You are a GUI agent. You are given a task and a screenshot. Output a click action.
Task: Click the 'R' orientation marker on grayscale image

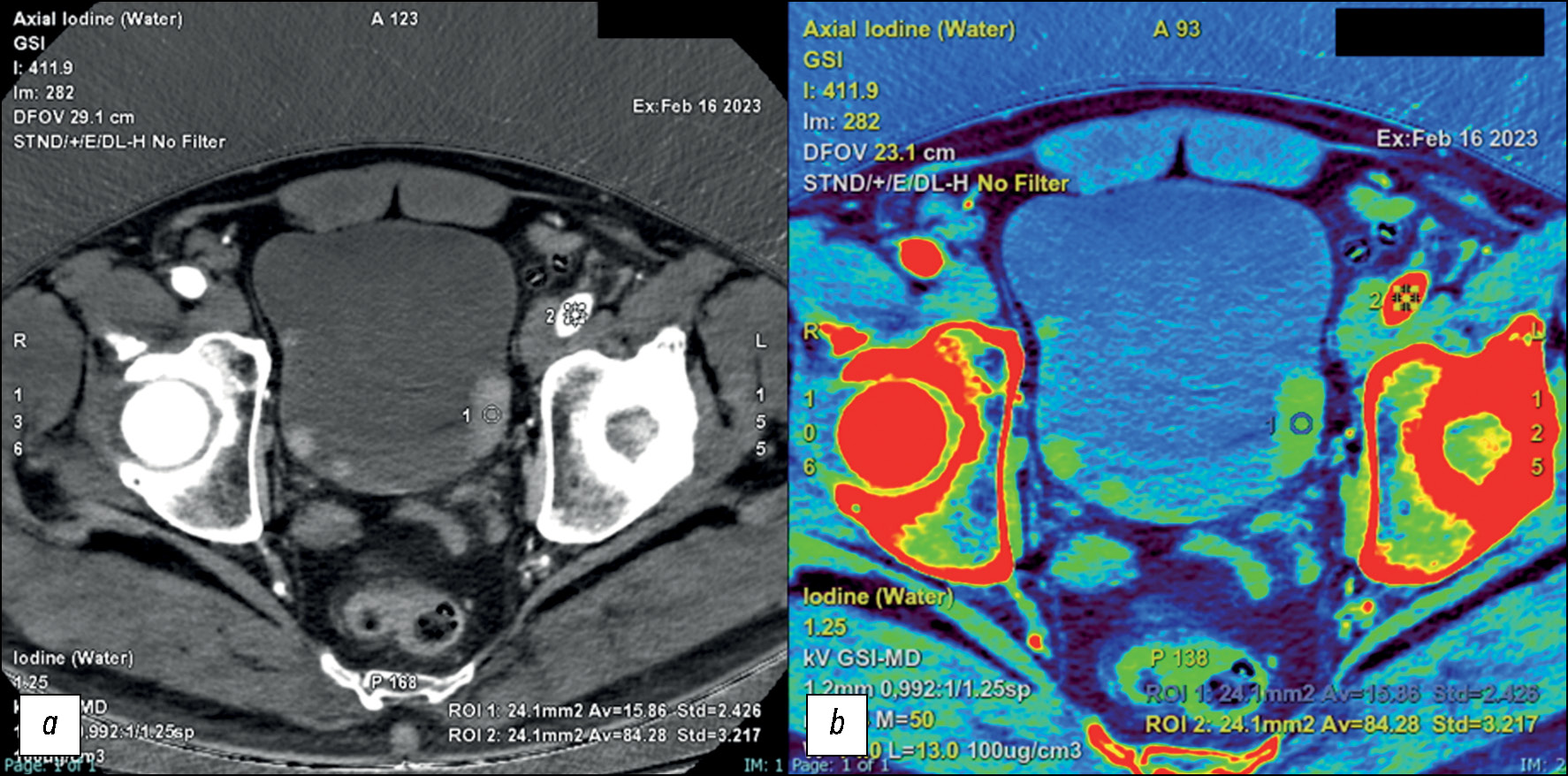[19, 341]
